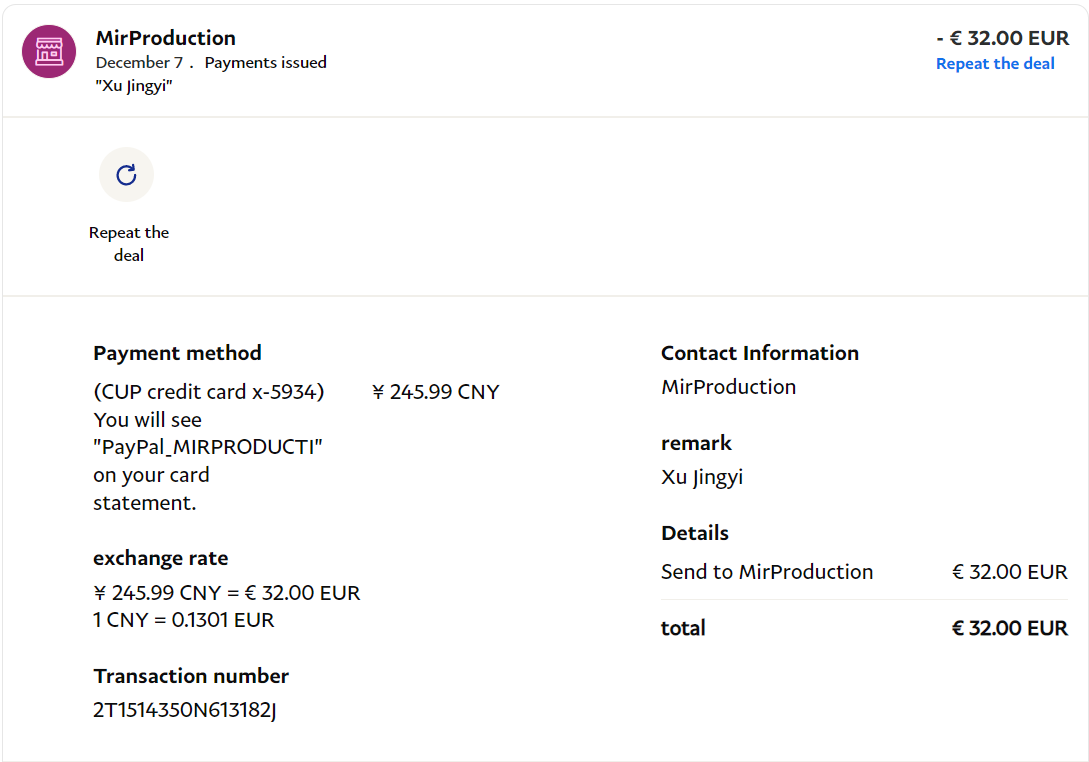1089x762 pixels.
Task: Click the "Send to MirProduction" details line
Action: point(766,572)
